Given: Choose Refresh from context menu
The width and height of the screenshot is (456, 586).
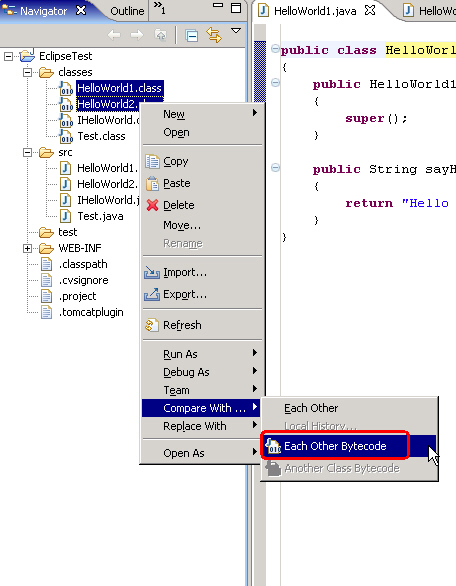Looking at the screenshot, I should (x=202, y=325).
